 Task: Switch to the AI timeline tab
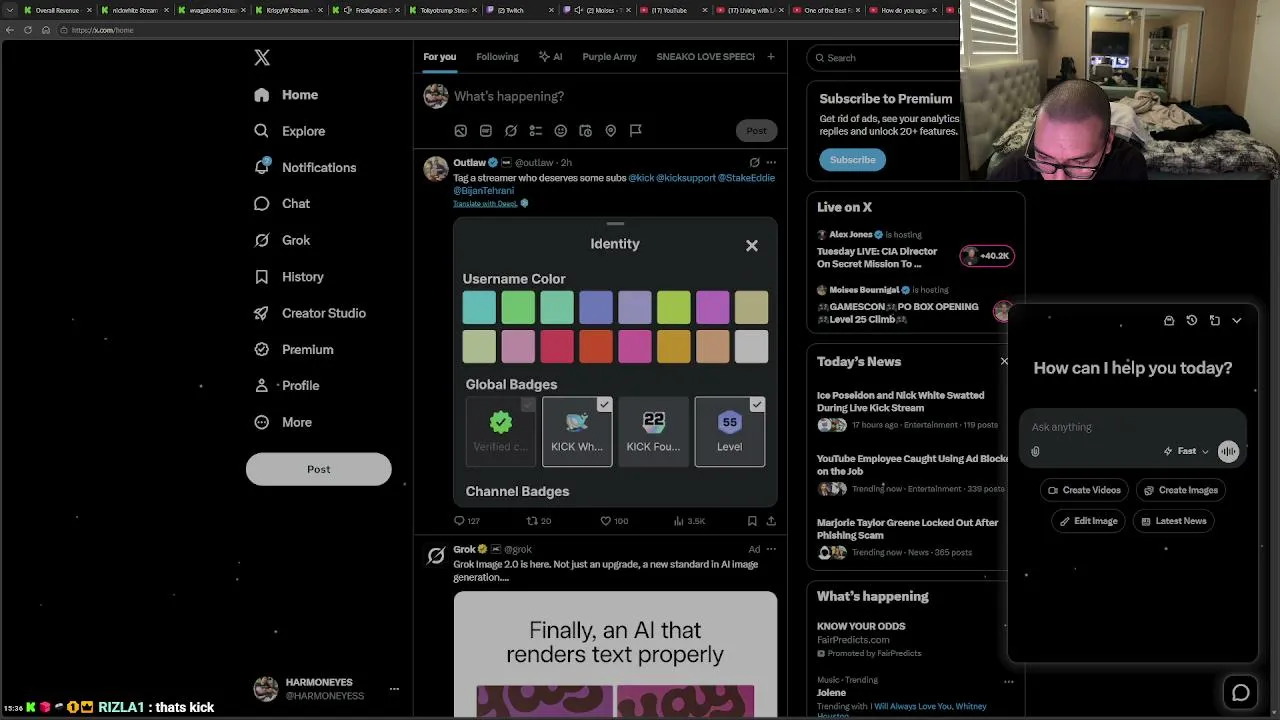coord(551,57)
